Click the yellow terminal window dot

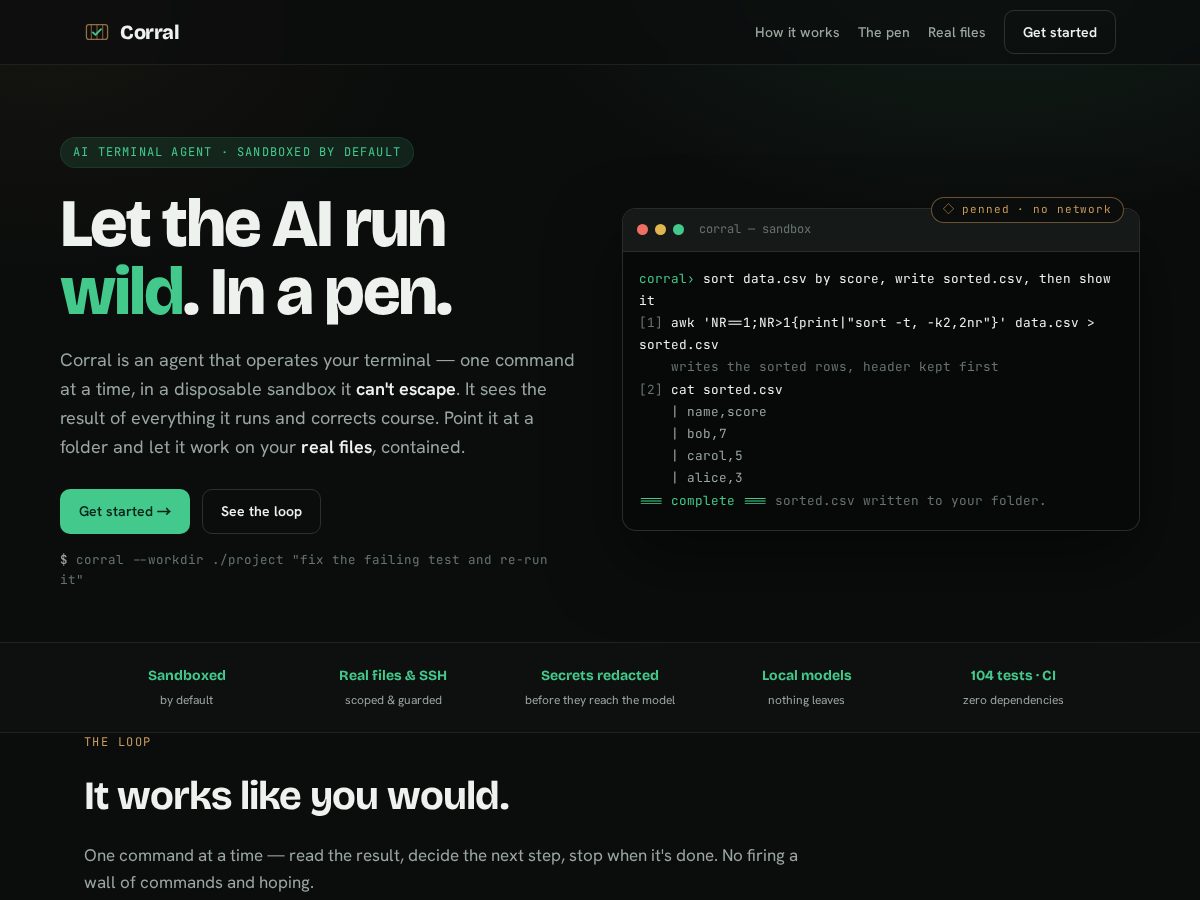pos(661,229)
